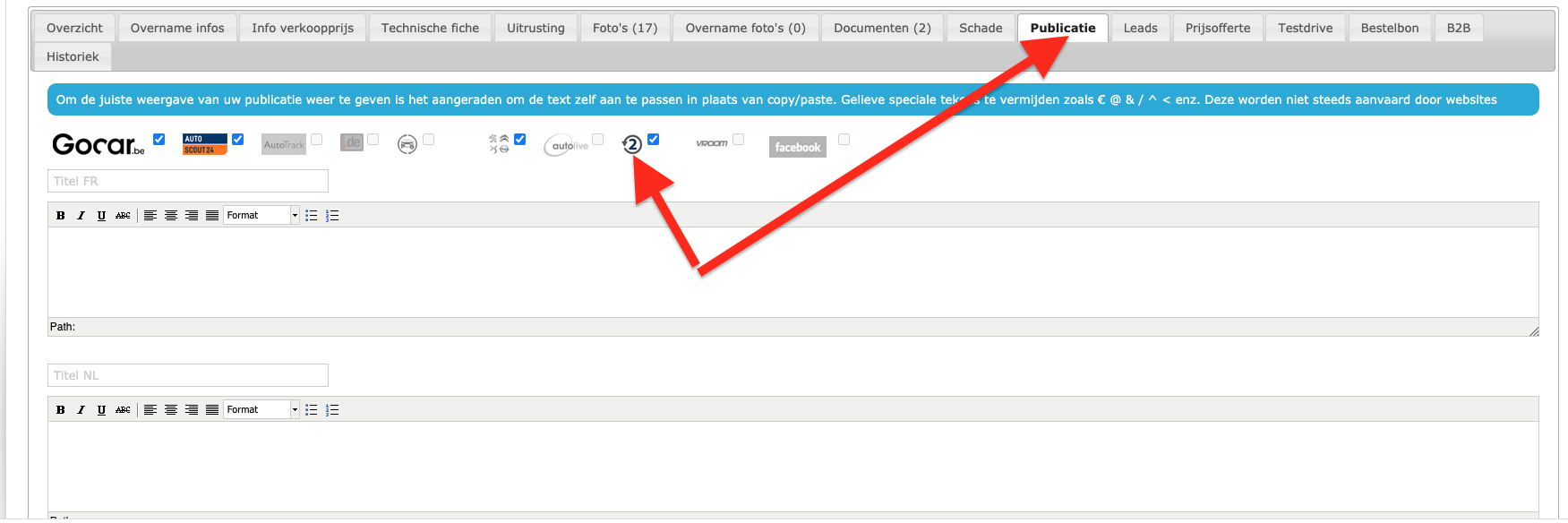Click the Titel NL input field
The height and width of the screenshot is (523, 1568).
coord(188,375)
